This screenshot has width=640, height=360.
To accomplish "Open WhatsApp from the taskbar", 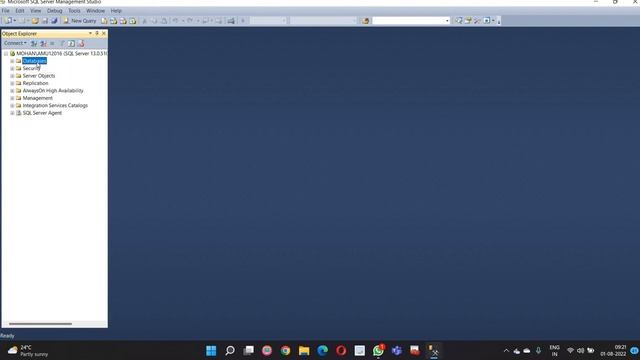I will (378, 351).
